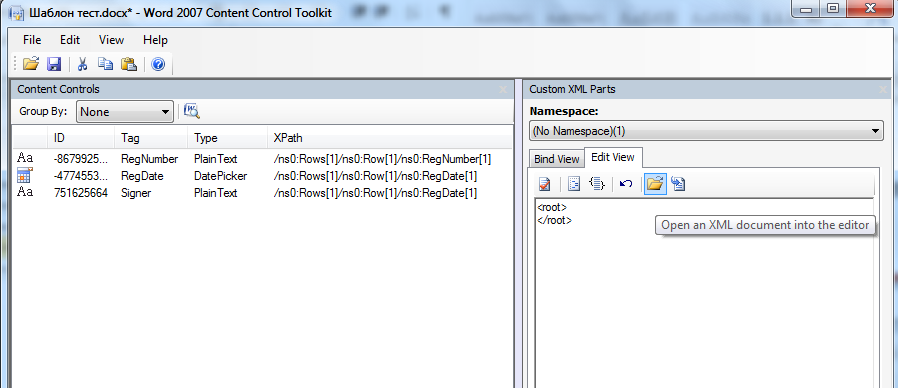Screen dimensions: 898x388
Task: Open the View menu
Action: (x=111, y=40)
